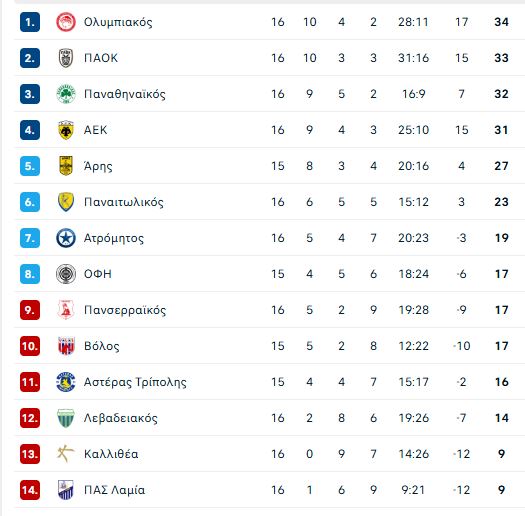525x516 pixels.
Task: Select the Λεβαδειακός green shield icon
Action: point(66,418)
